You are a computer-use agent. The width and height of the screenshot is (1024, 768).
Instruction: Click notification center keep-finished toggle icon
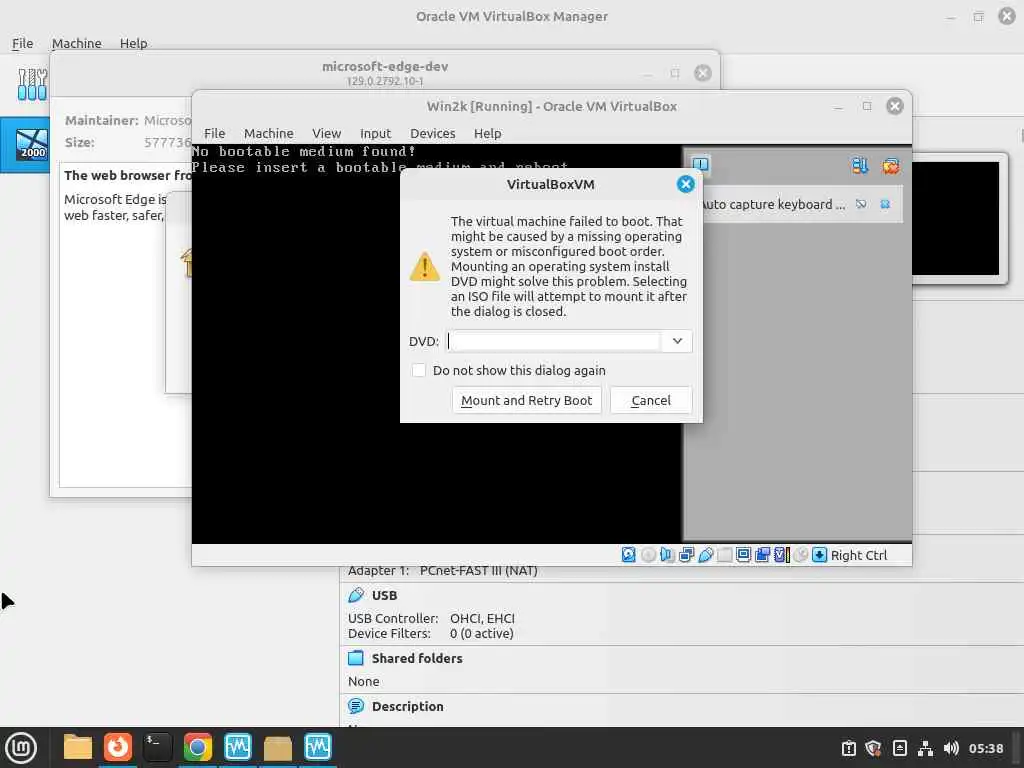pyautogui.click(x=859, y=165)
